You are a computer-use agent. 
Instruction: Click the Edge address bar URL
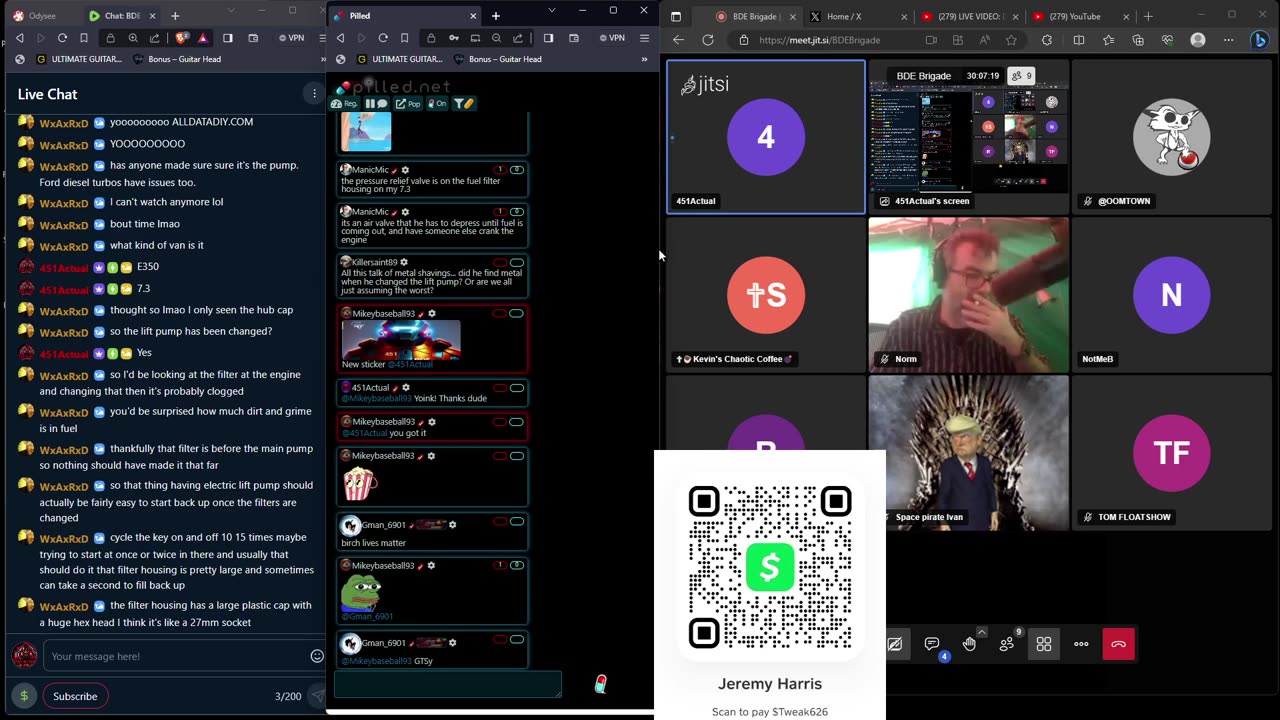[x=819, y=40]
